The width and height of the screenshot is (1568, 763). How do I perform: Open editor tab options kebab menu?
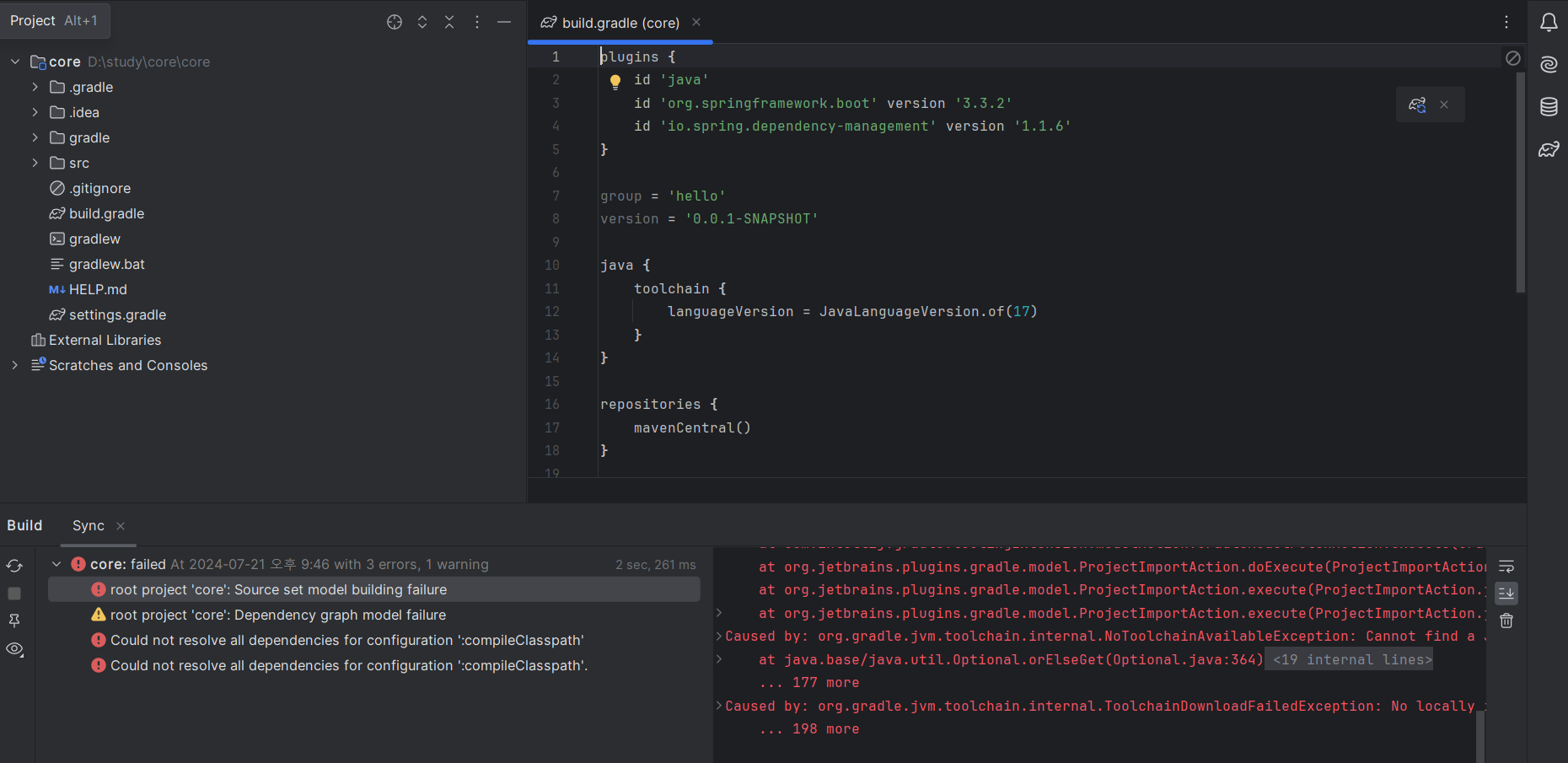[1506, 22]
